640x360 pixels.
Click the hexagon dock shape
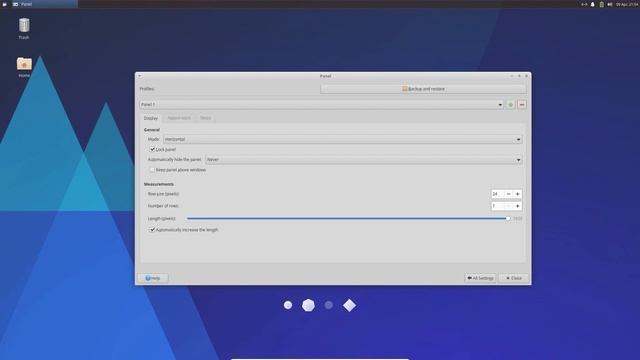pos(308,305)
